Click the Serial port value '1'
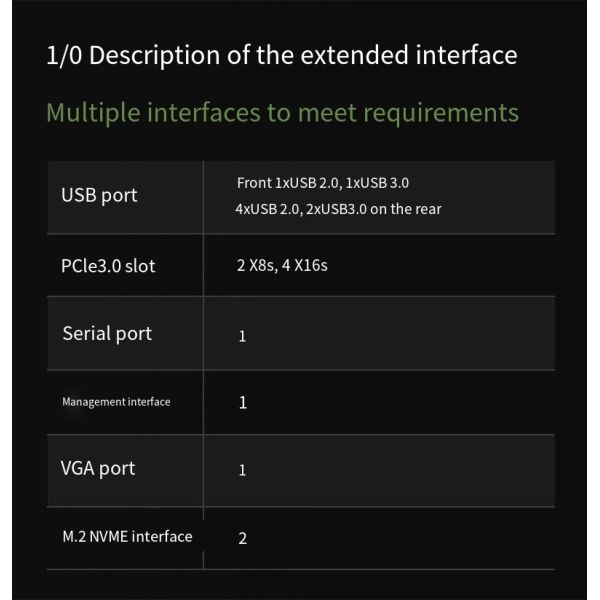This screenshot has width=600, height=600. click(x=242, y=336)
